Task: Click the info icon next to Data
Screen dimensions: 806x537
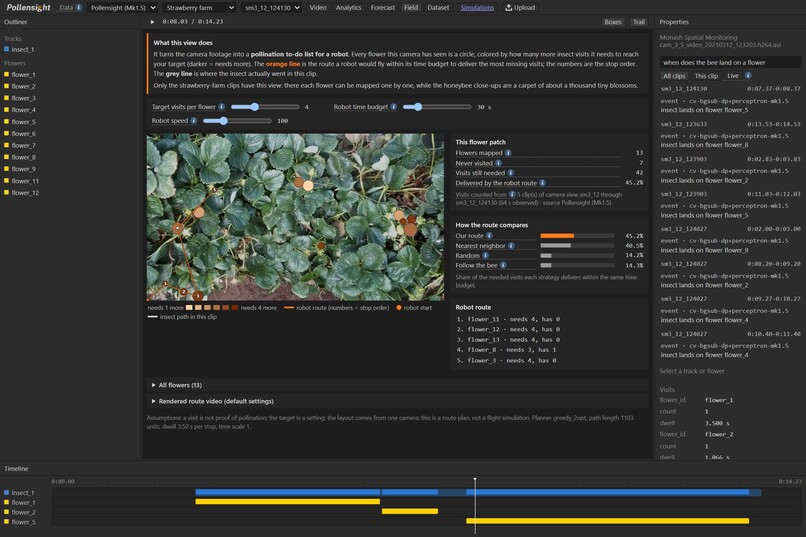Action: tap(79, 8)
